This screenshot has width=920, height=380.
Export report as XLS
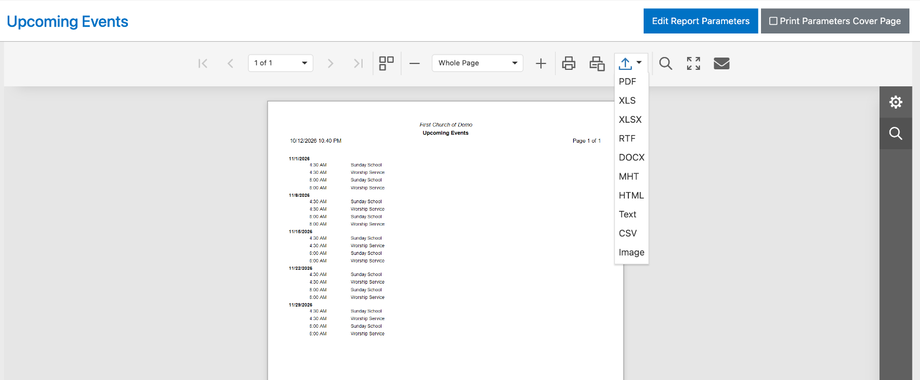pos(627,100)
